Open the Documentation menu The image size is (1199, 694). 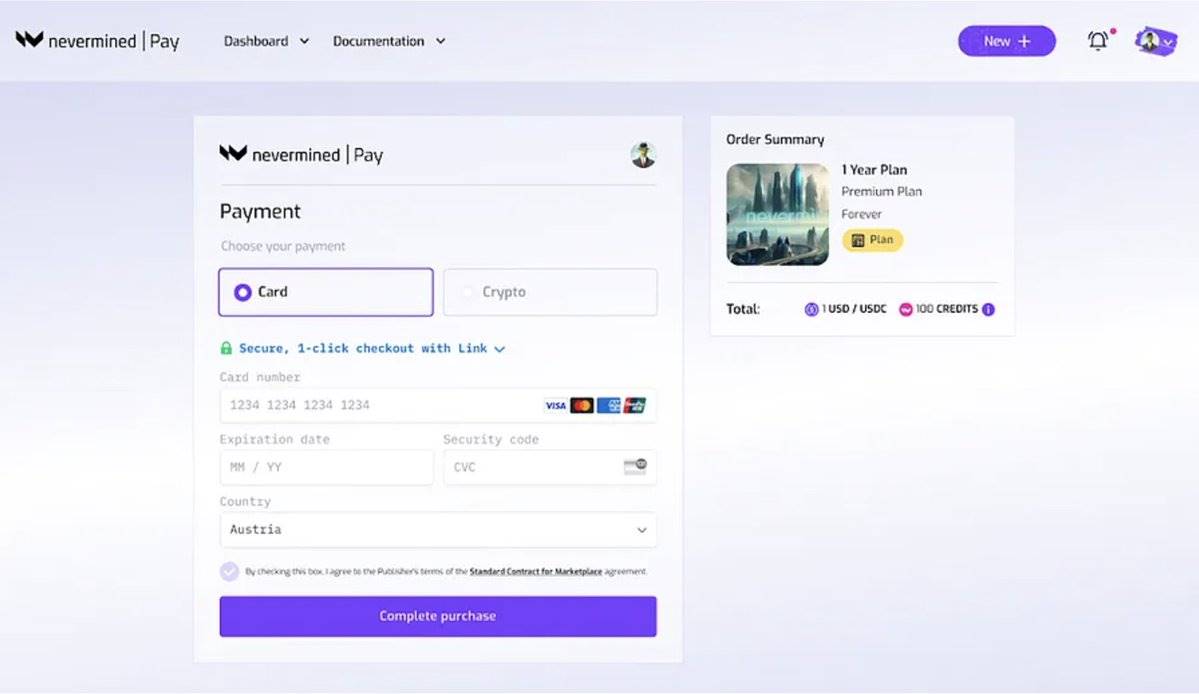[388, 41]
